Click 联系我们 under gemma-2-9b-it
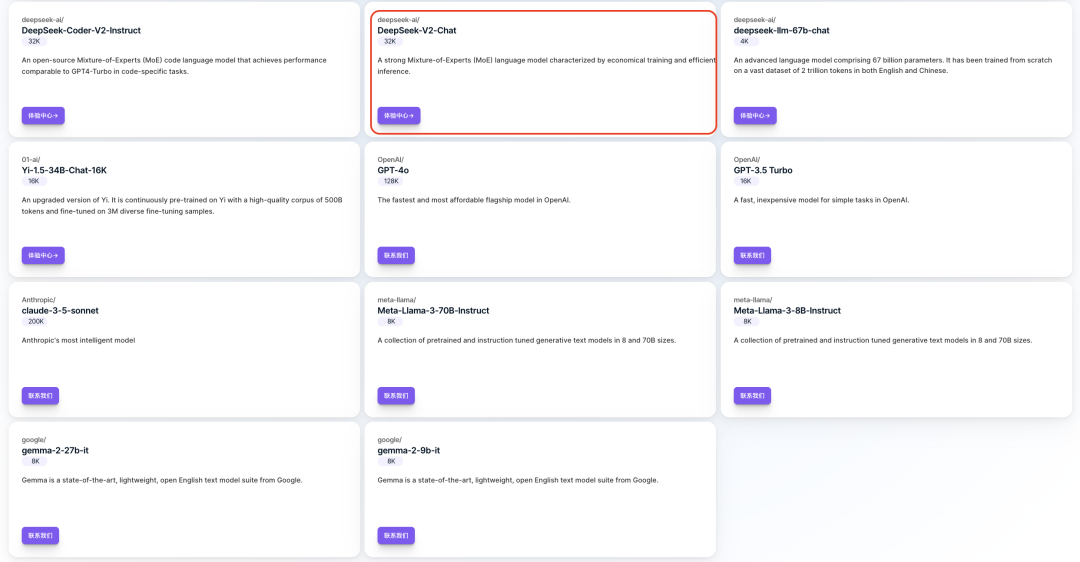This screenshot has width=1080, height=562. (x=396, y=536)
